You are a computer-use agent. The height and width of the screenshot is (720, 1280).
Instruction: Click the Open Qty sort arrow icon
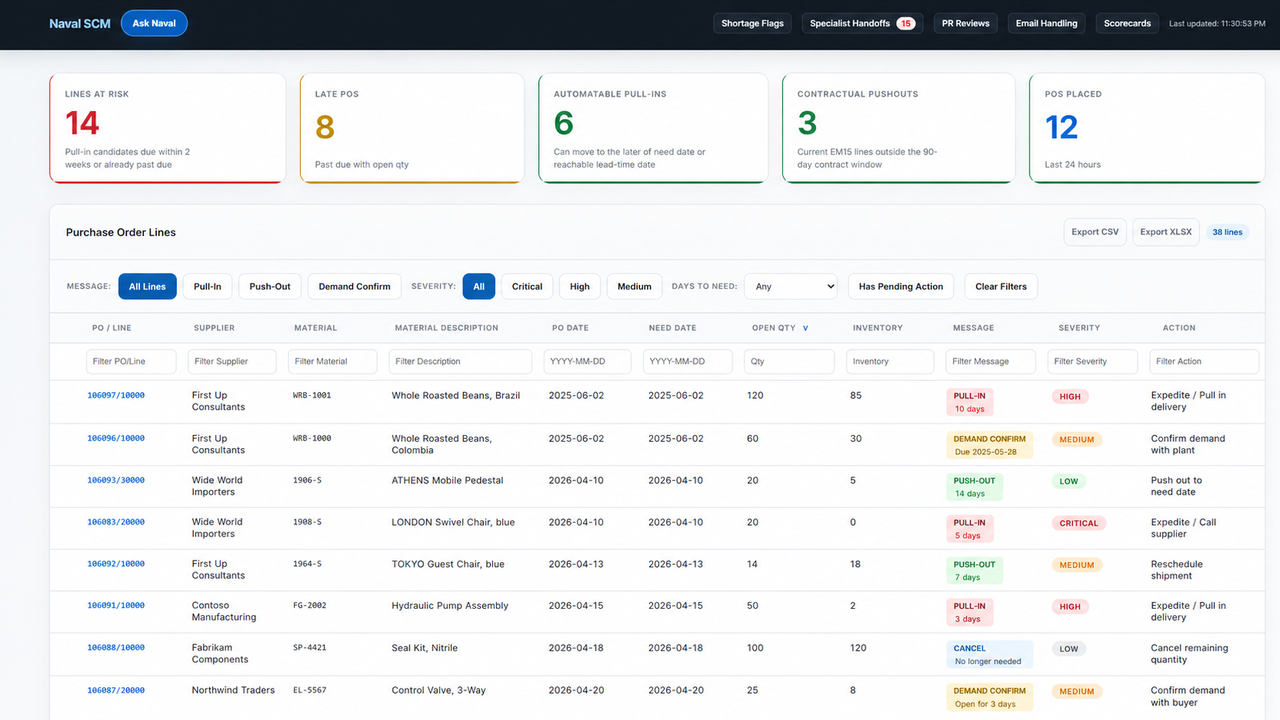[x=806, y=328]
